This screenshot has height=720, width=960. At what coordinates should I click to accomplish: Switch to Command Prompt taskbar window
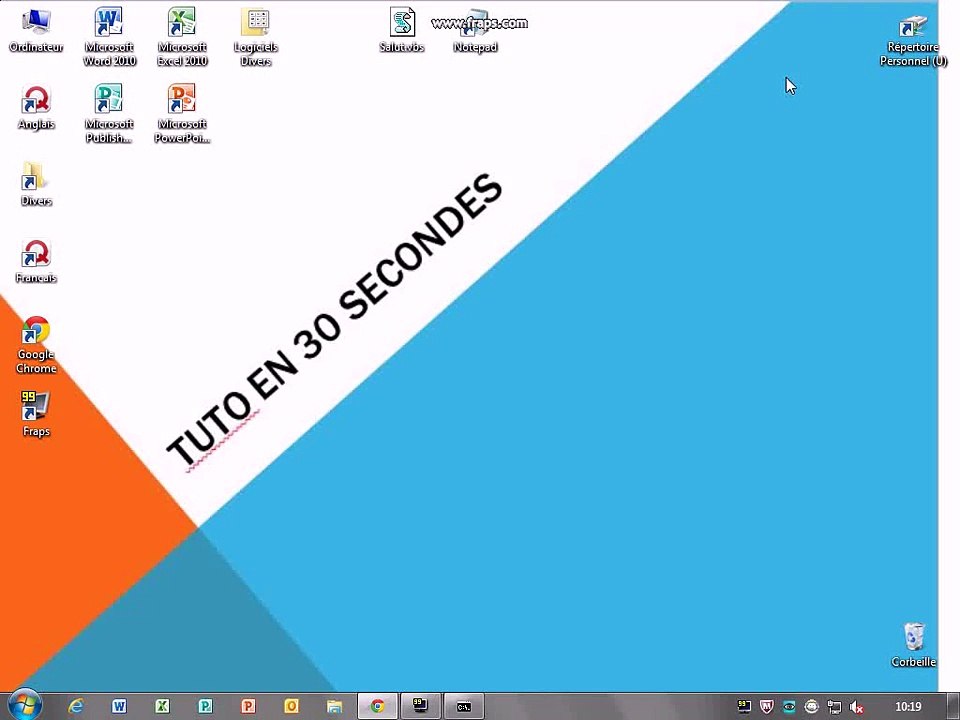click(463, 707)
